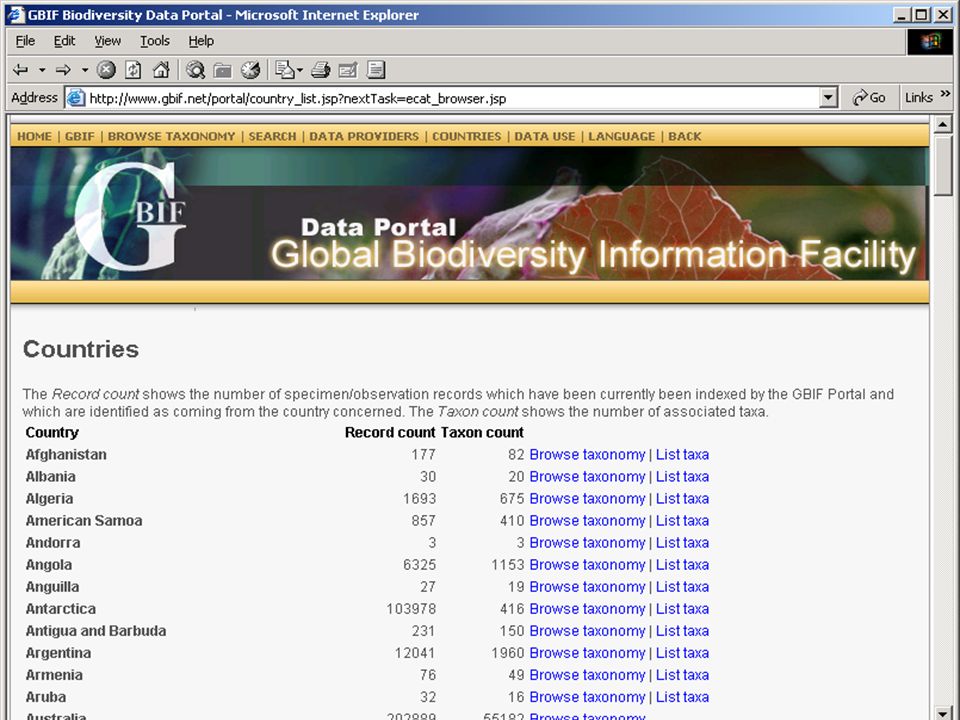Viewport: 960px width, 720px height.
Task: Open COUNTRIES in the portal navigation bar
Action: click(467, 137)
